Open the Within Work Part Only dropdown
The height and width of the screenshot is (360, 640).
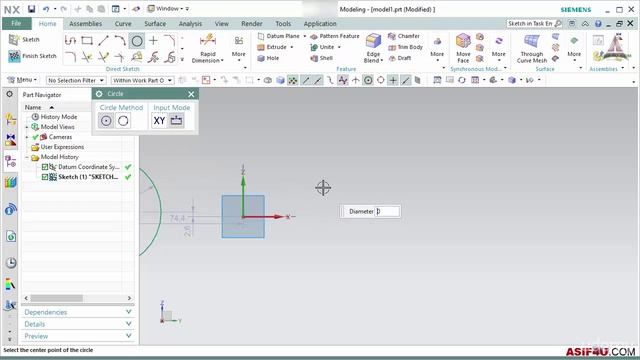142,80
